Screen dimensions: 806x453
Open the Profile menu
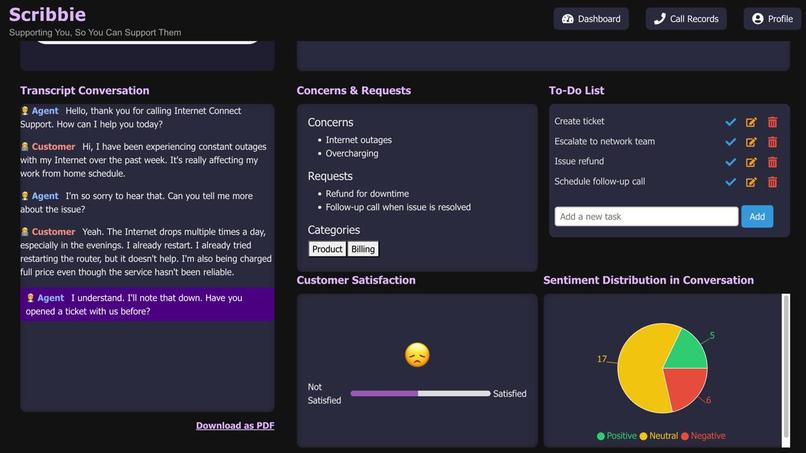click(x=772, y=19)
